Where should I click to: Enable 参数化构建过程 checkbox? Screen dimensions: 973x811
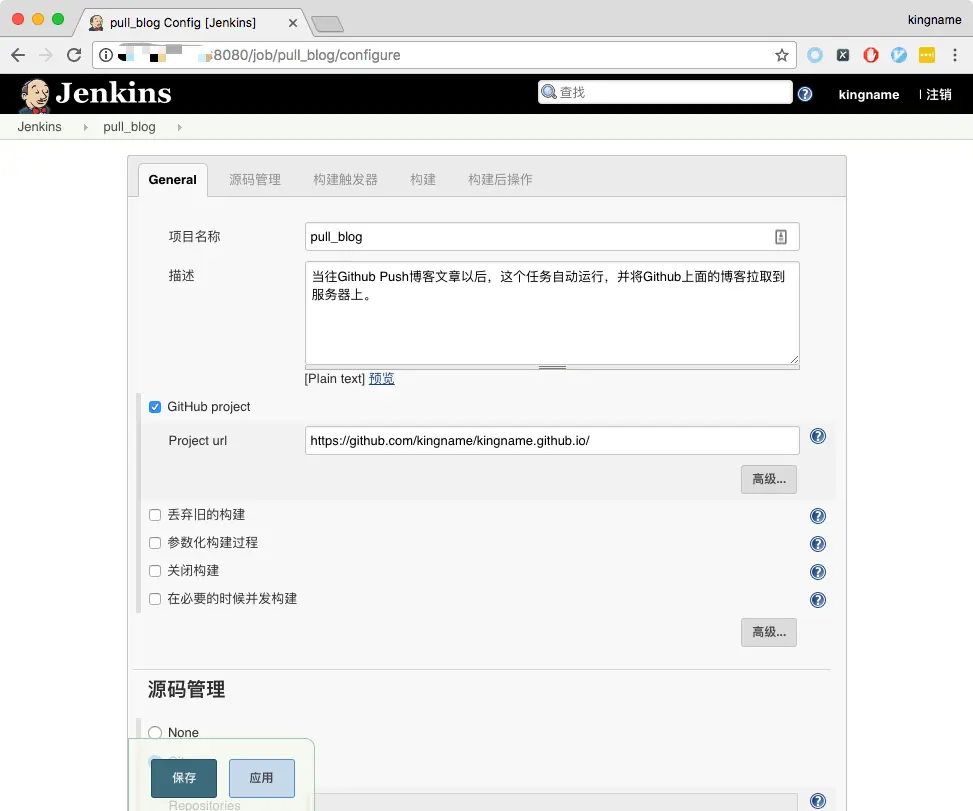(x=155, y=543)
